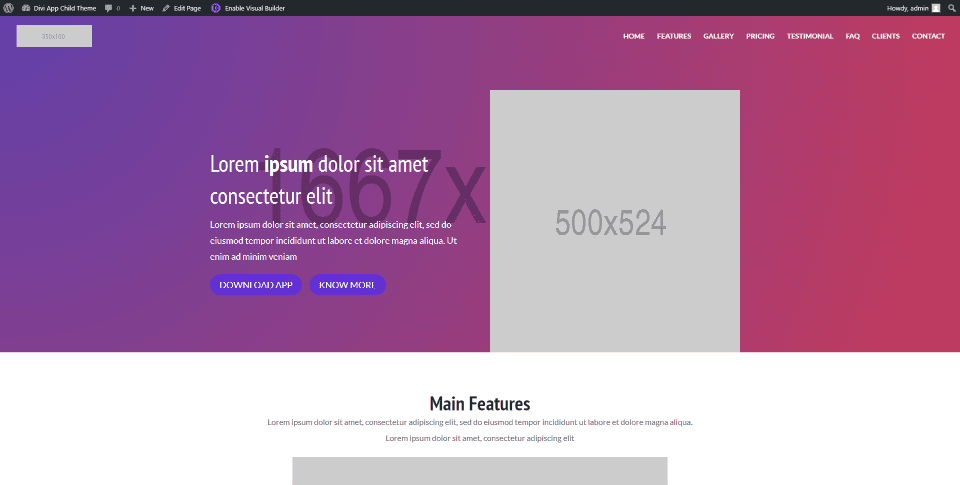960x485 pixels.
Task: Open the CONTACT nav item
Action: (x=928, y=36)
